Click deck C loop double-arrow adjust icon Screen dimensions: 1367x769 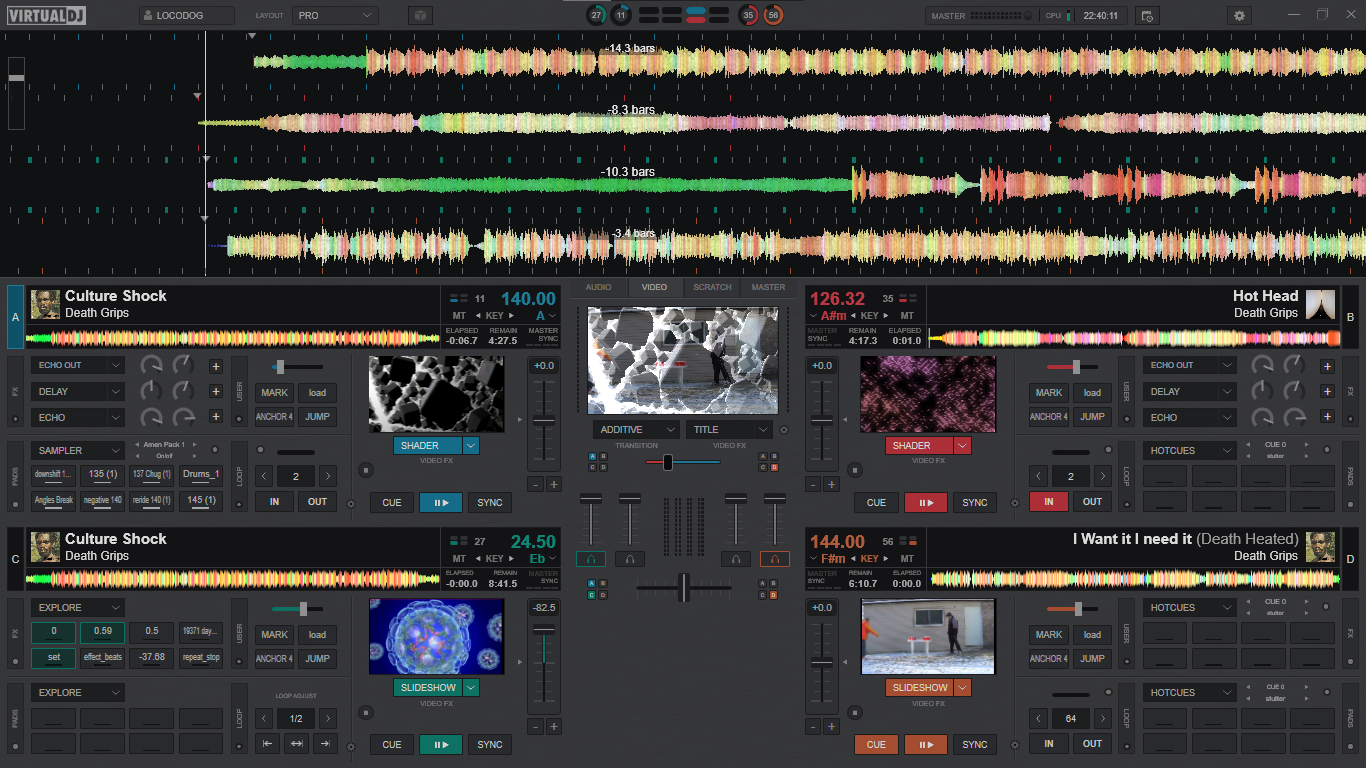pos(296,744)
